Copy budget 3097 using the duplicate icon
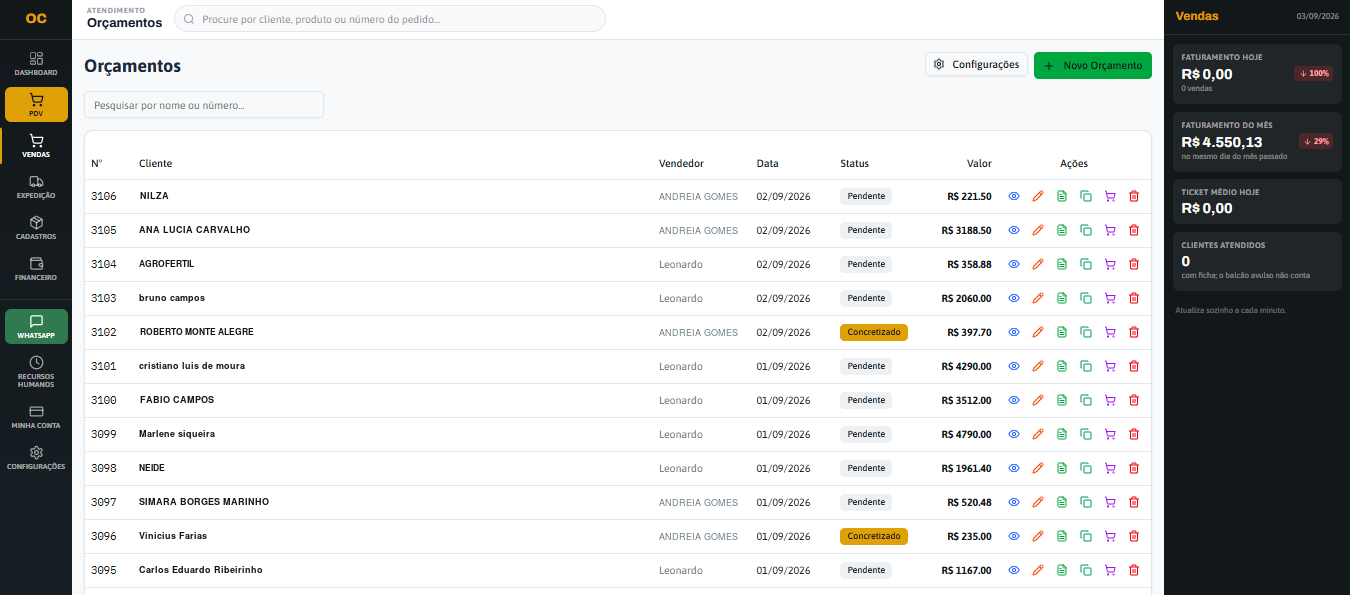This screenshot has height=595, width=1350. pos(1086,502)
